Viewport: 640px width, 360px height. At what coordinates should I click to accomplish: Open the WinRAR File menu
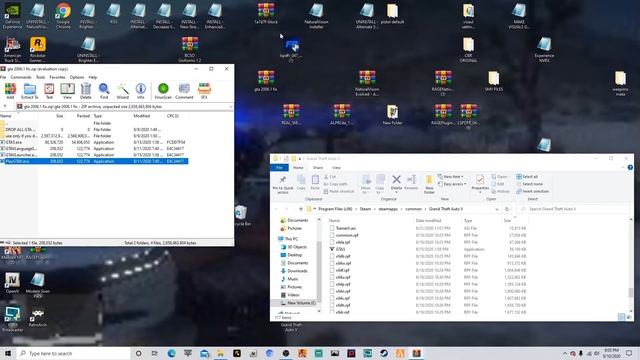(x=3, y=77)
